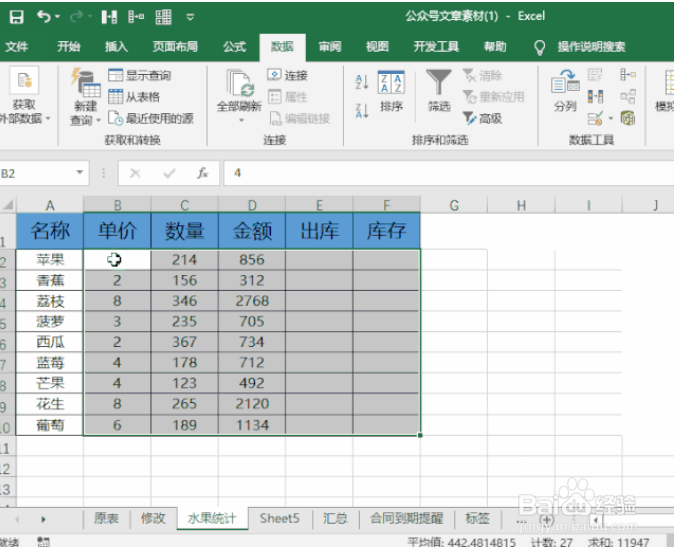
Task: Click the cell containing 367
Action: tap(185, 342)
